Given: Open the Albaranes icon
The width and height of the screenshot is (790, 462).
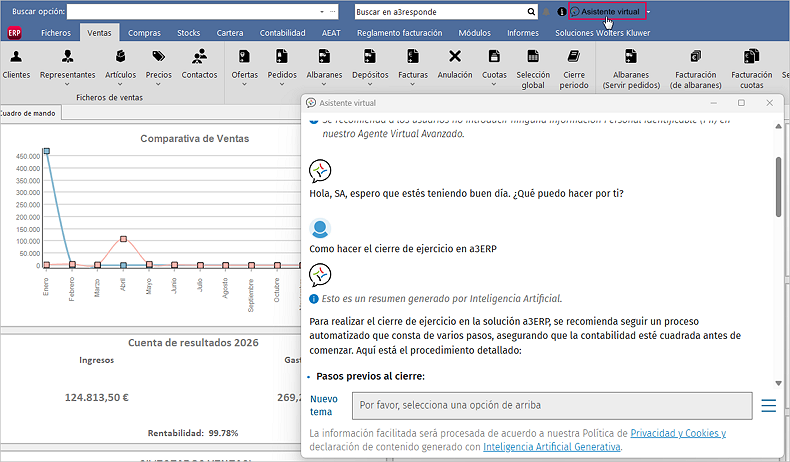Looking at the screenshot, I should (324, 56).
